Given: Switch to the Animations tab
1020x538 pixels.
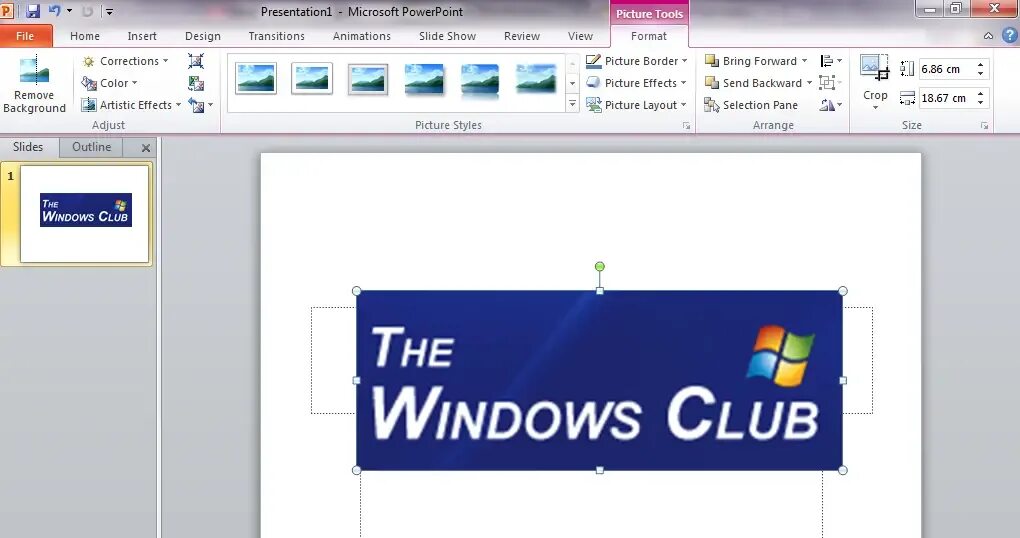Looking at the screenshot, I should (362, 36).
